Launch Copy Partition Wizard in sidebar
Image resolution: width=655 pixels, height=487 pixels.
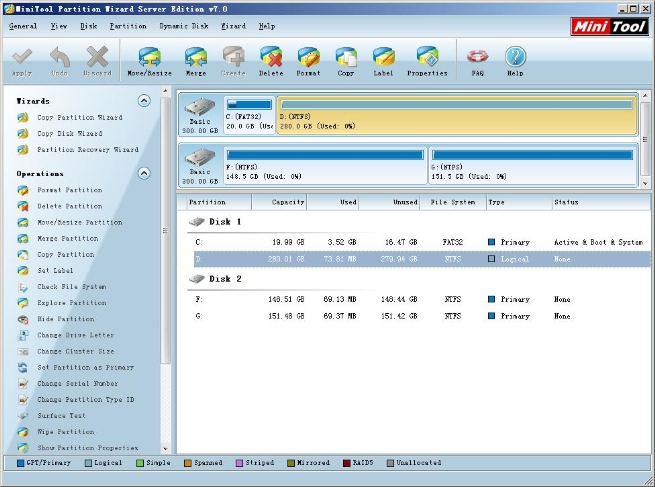point(80,117)
